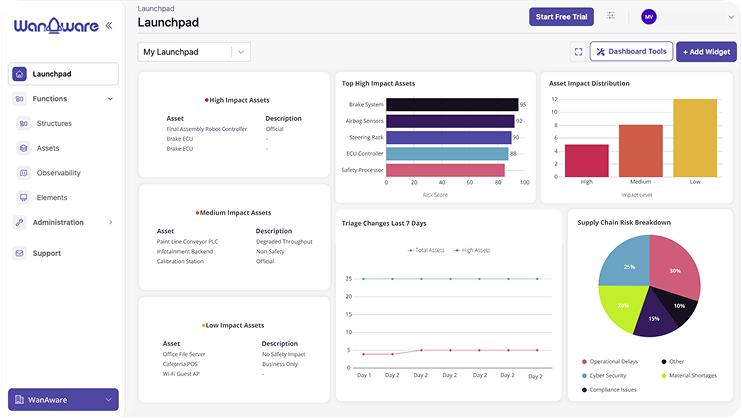The width and height of the screenshot is (742, 418).
Task: Click 'Degraded Throughput' description
Action: [284, 241]
